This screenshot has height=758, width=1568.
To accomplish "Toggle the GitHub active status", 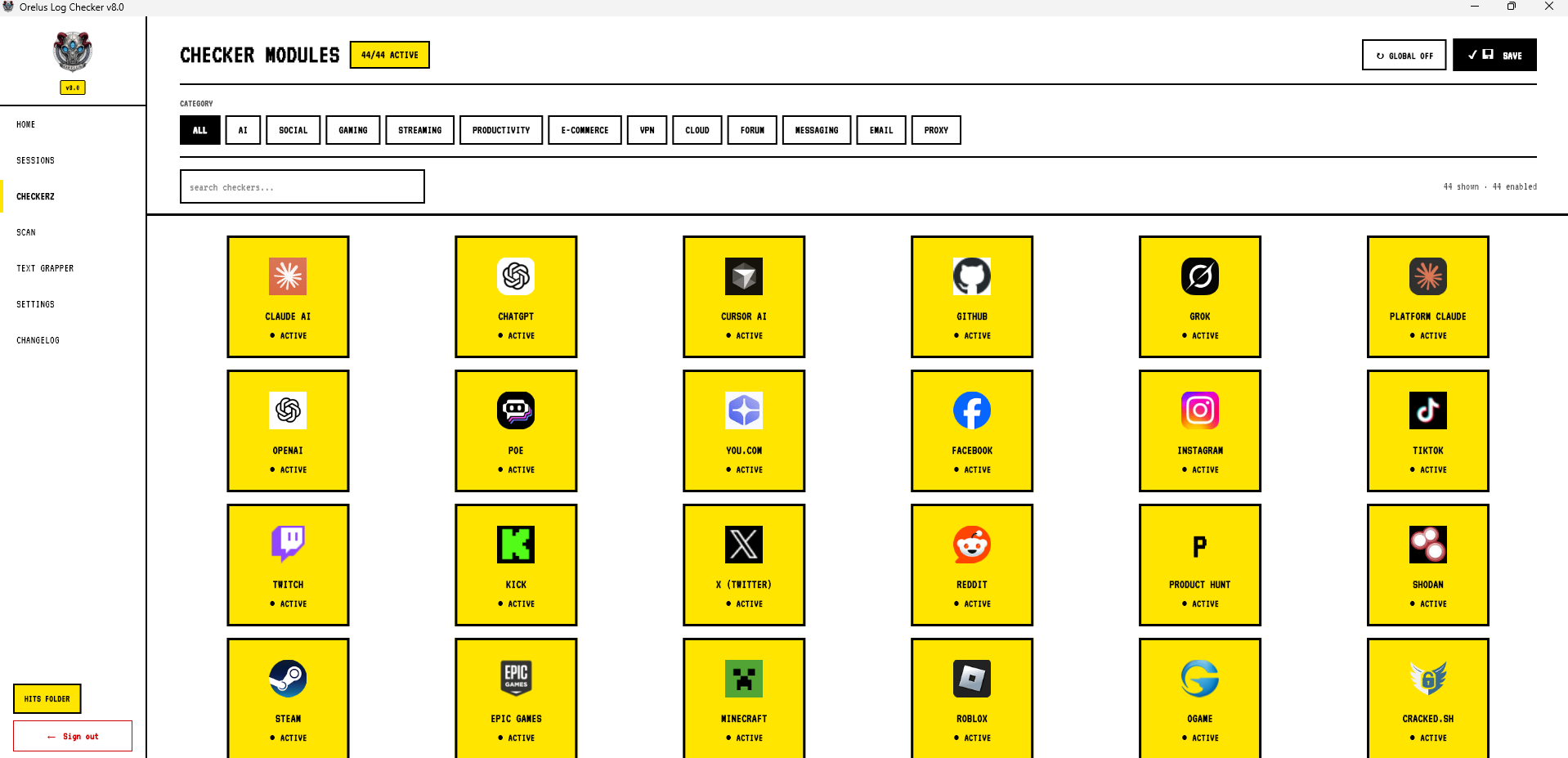I will pos(972,336).
